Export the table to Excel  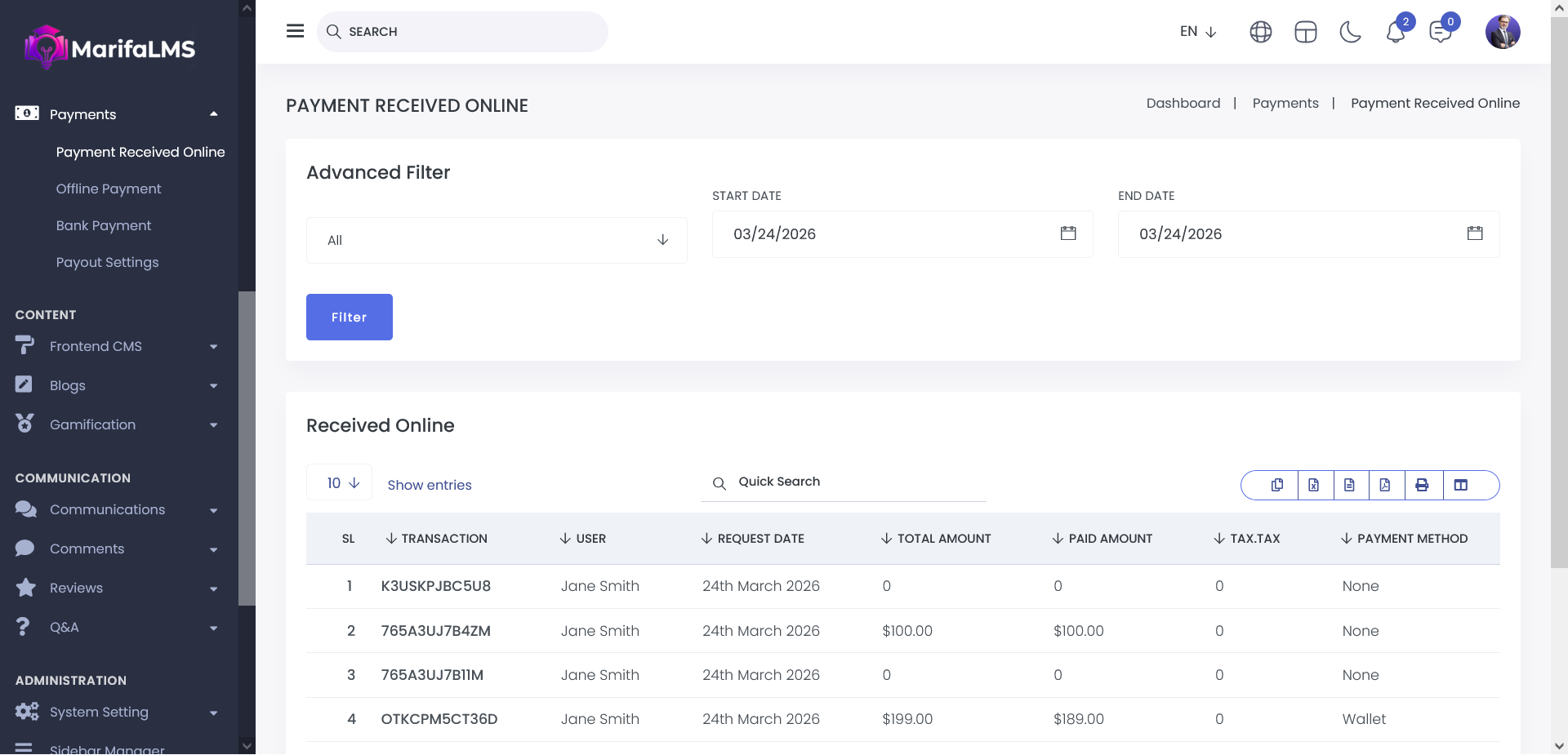point(1313,485)
